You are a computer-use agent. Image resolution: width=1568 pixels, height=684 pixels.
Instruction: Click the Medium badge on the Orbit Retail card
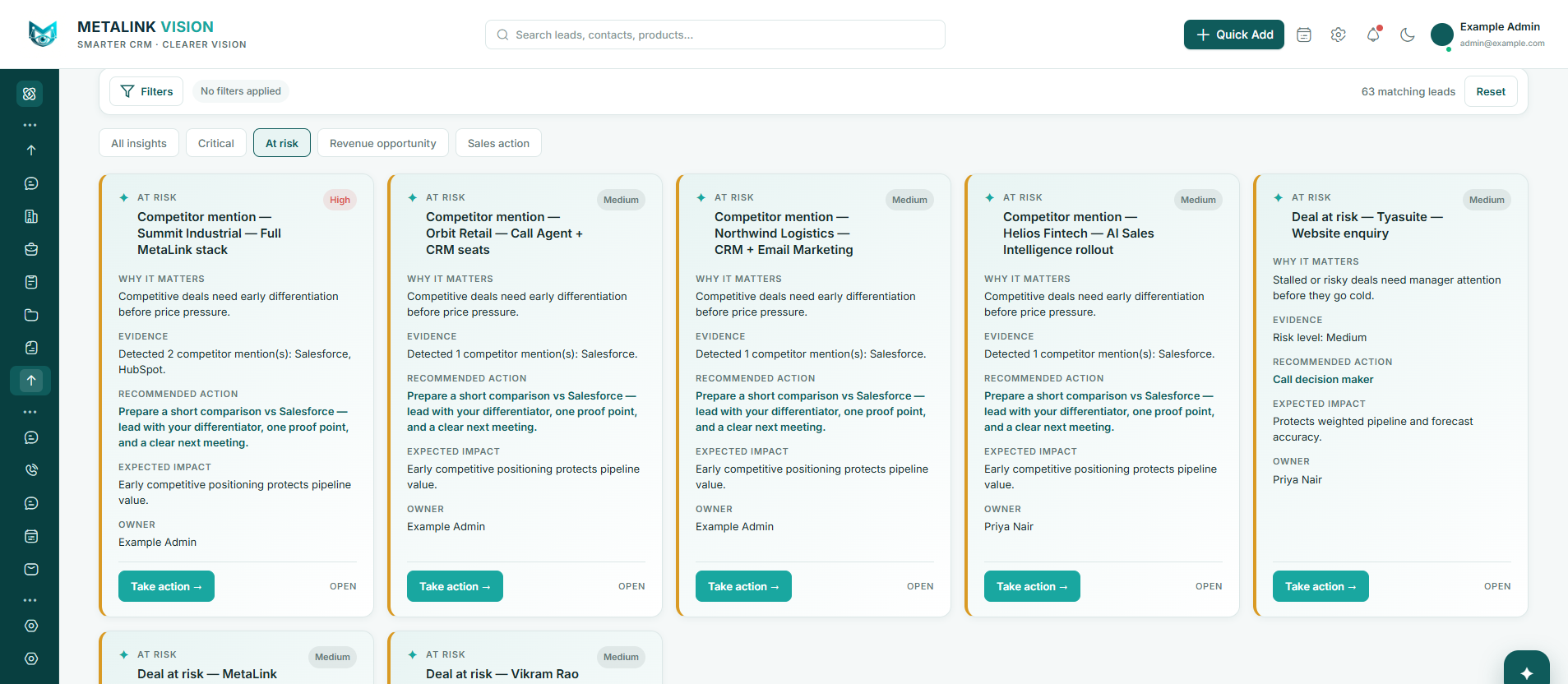tap(621, 200)
